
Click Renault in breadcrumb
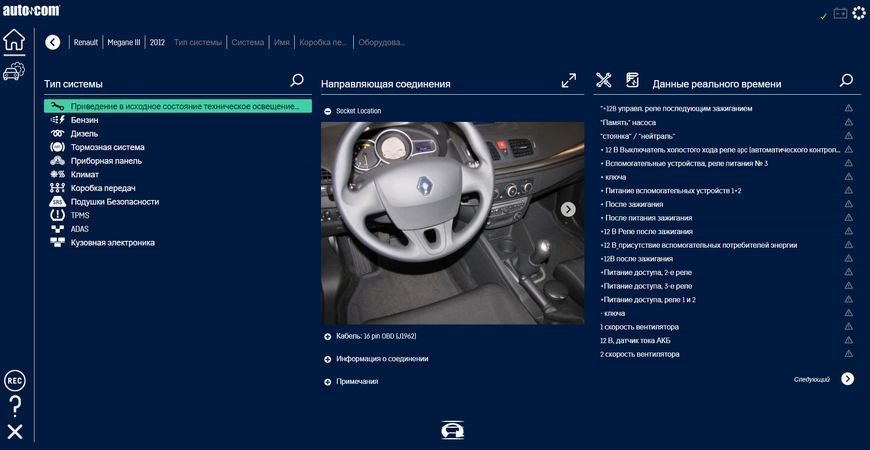[85, 42]
